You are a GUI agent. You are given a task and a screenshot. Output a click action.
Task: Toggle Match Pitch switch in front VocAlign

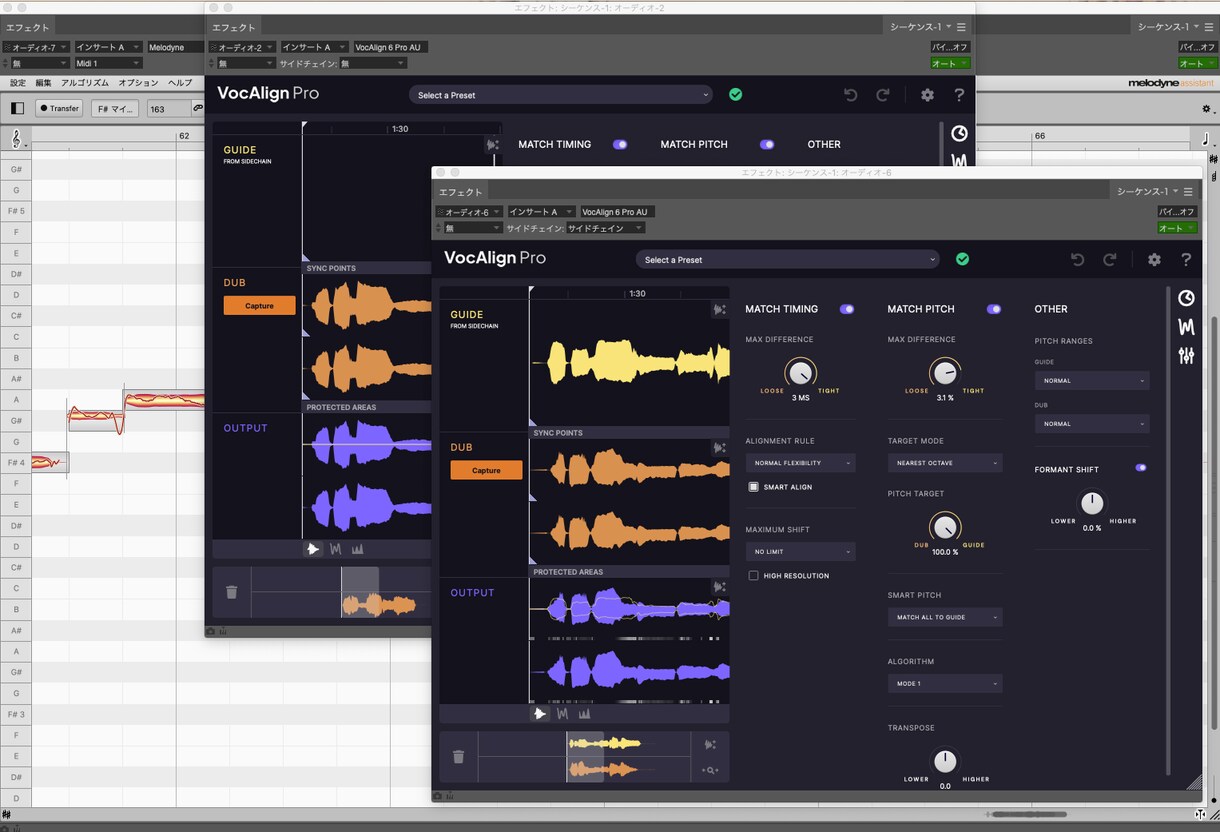click(x=994, y=309)
